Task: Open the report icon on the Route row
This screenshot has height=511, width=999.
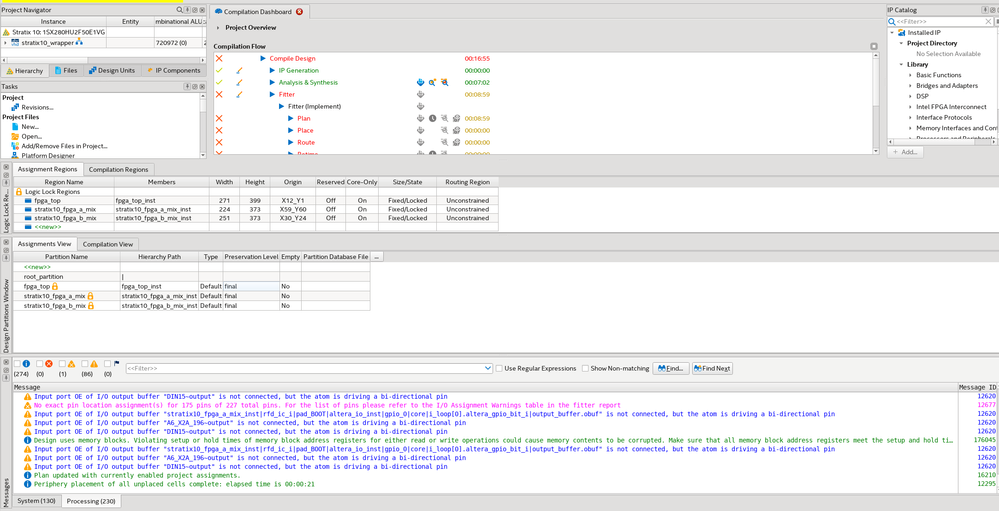Action: point(420,142)
